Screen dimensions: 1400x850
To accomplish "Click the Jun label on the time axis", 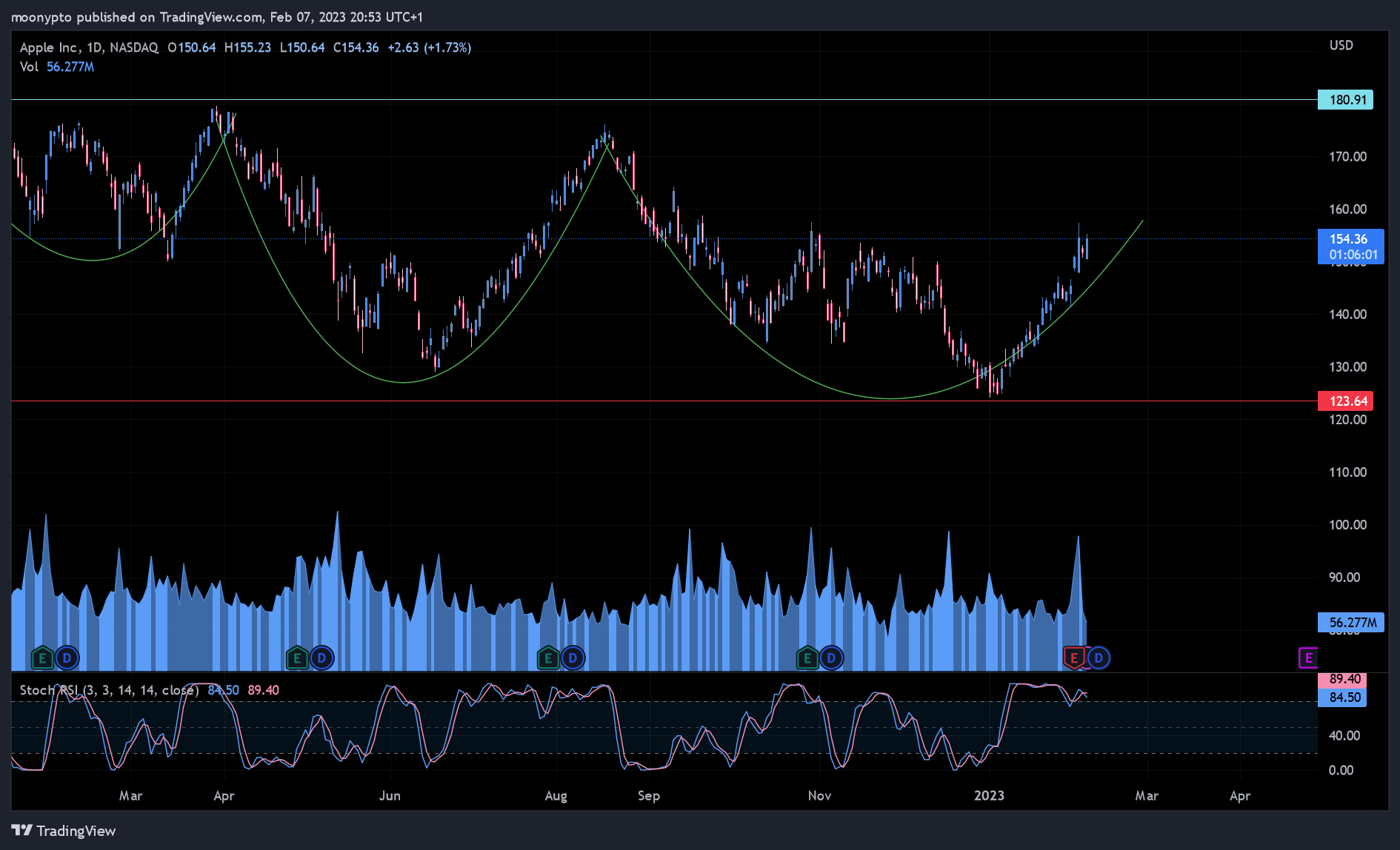I will click(390, 796).
